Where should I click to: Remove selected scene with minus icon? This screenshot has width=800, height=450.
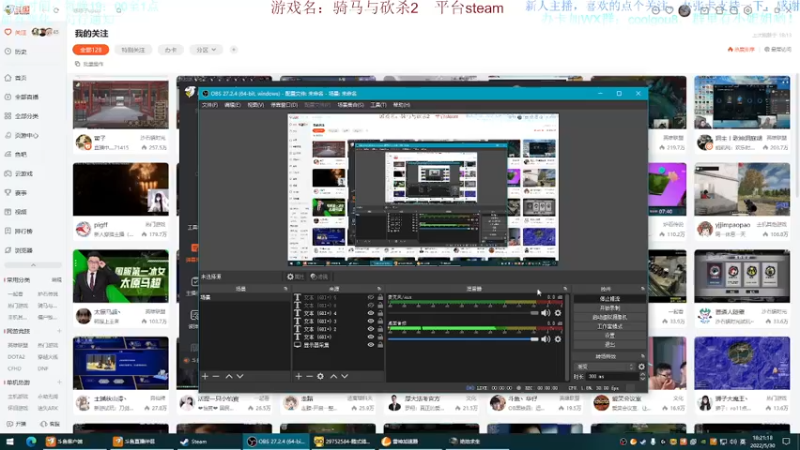pos(216,377)
